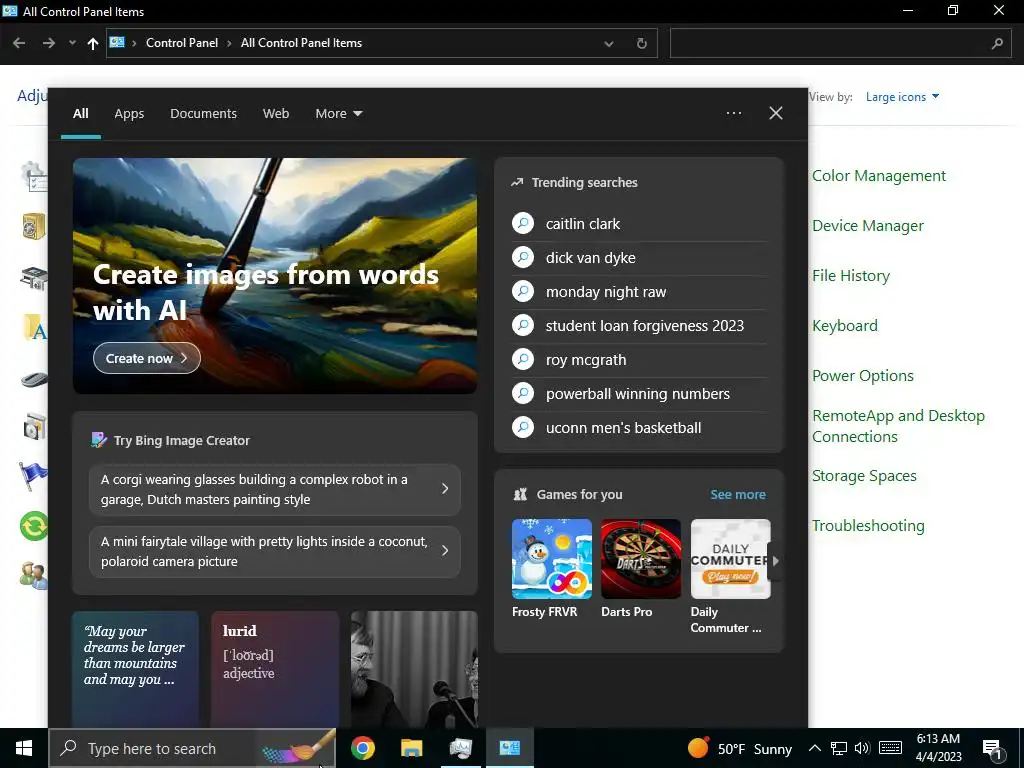1024x768 pixels.
Task: Go forward in Control Panel
Action: (49, 43)
